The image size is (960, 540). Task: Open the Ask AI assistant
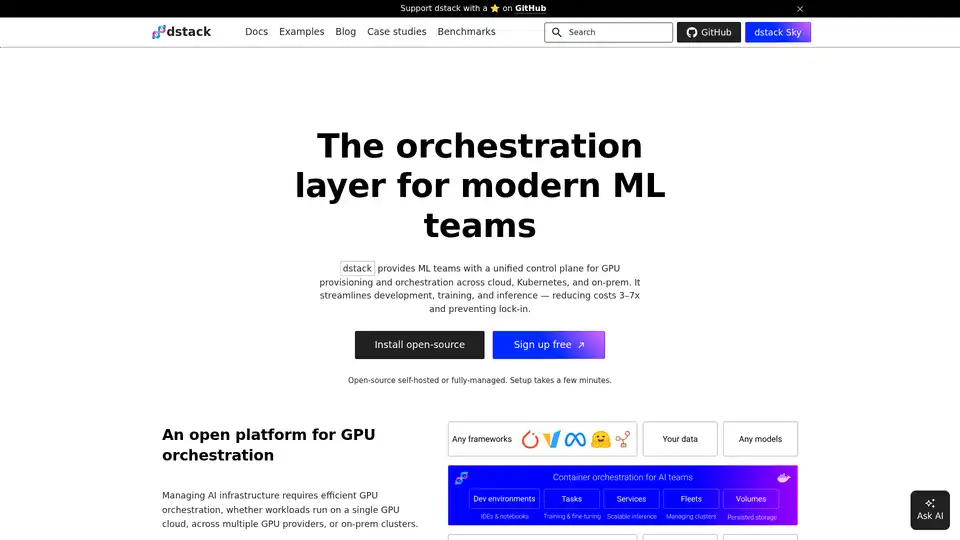click(929, 509)
